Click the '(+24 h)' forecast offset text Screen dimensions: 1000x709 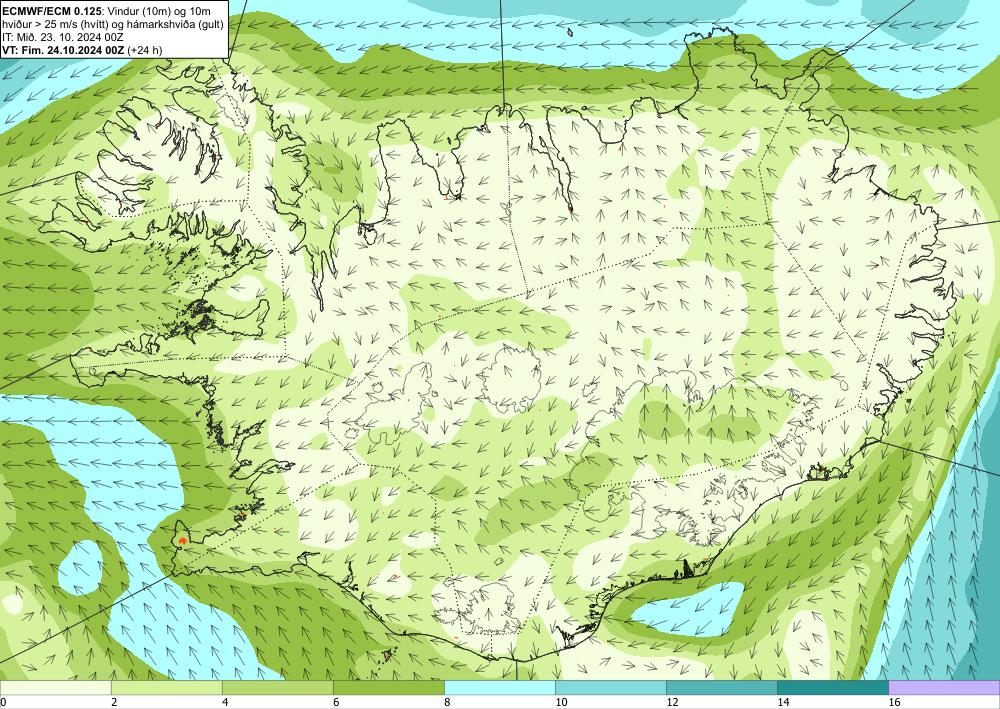pyautogui.click(x=145, y=50)
